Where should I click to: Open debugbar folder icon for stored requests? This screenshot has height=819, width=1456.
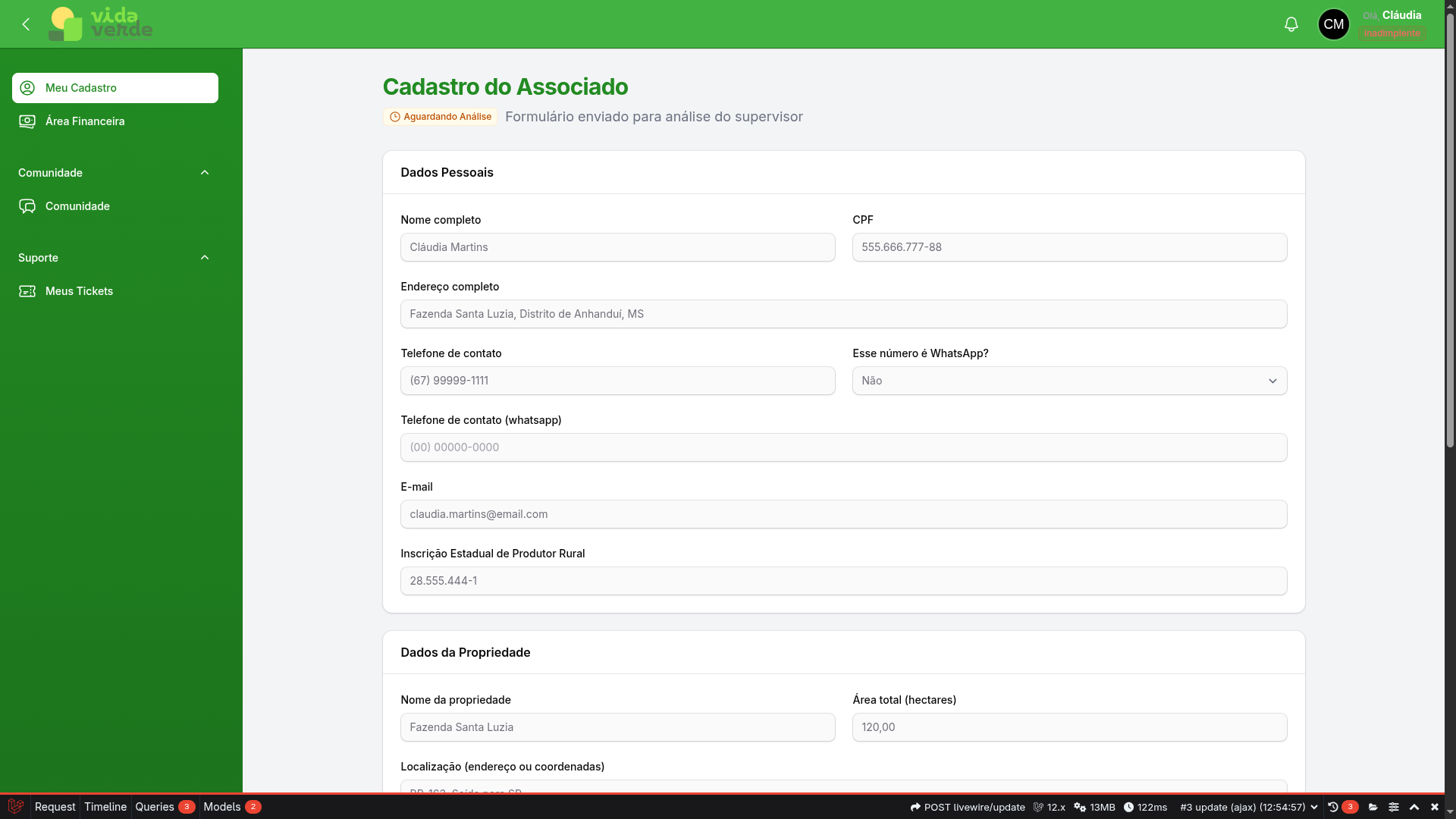tap(1373, 807)
